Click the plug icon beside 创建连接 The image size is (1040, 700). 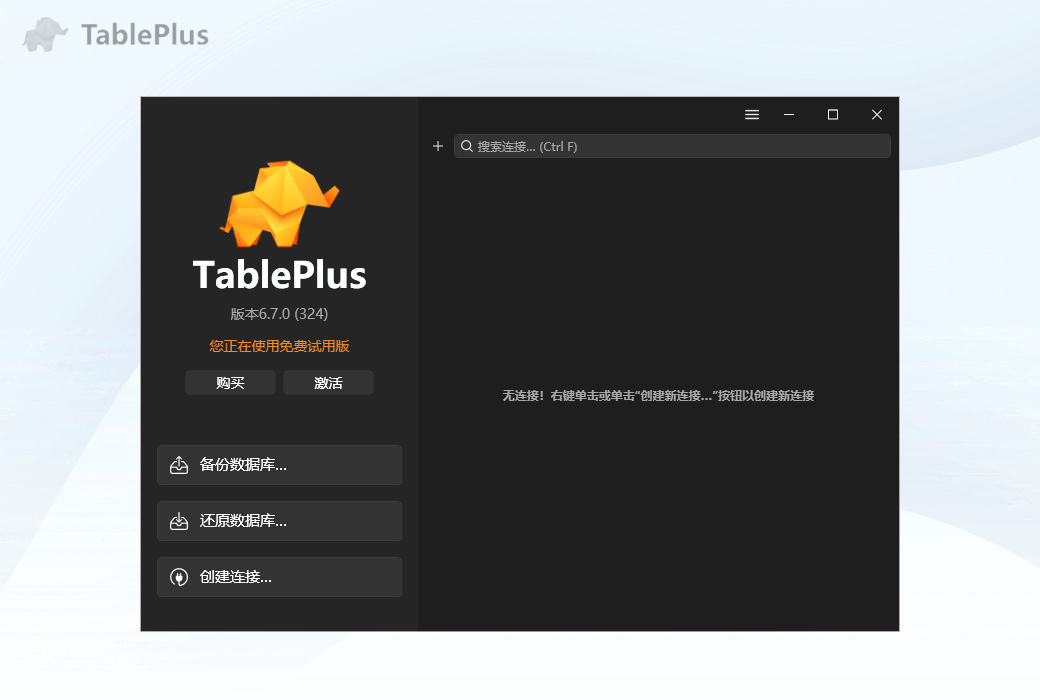point(180,576)
